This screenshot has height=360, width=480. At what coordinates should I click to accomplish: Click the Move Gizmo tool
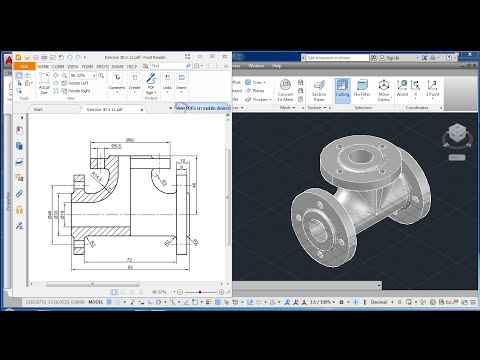pyautogui.click(x=384, y=90)
